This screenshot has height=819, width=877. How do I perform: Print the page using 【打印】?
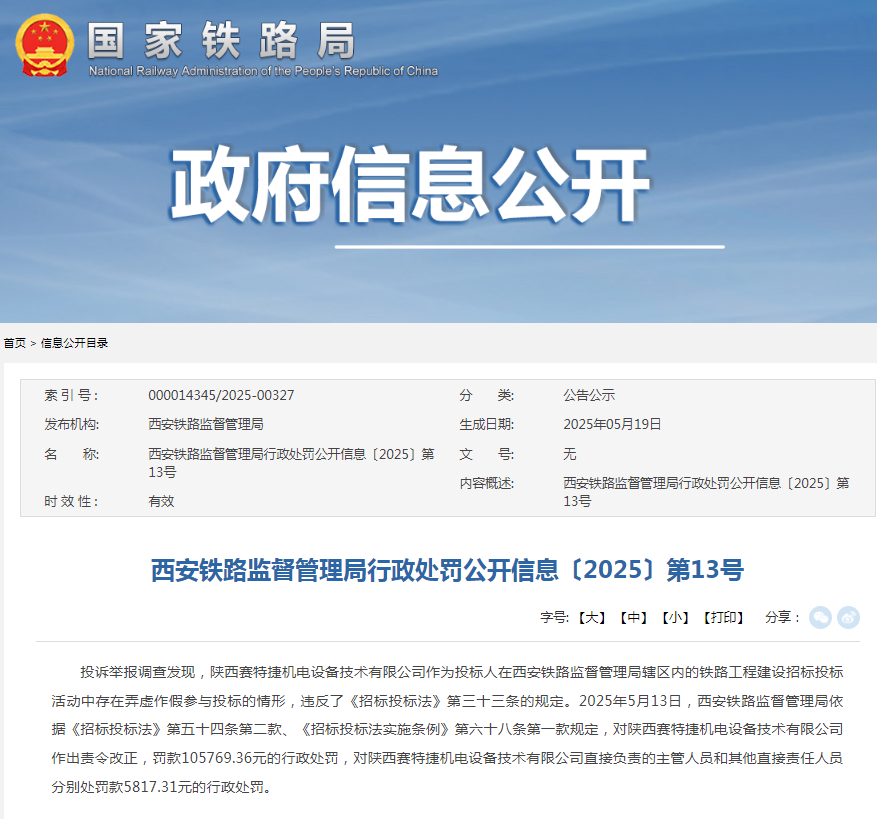click(723, 618)
